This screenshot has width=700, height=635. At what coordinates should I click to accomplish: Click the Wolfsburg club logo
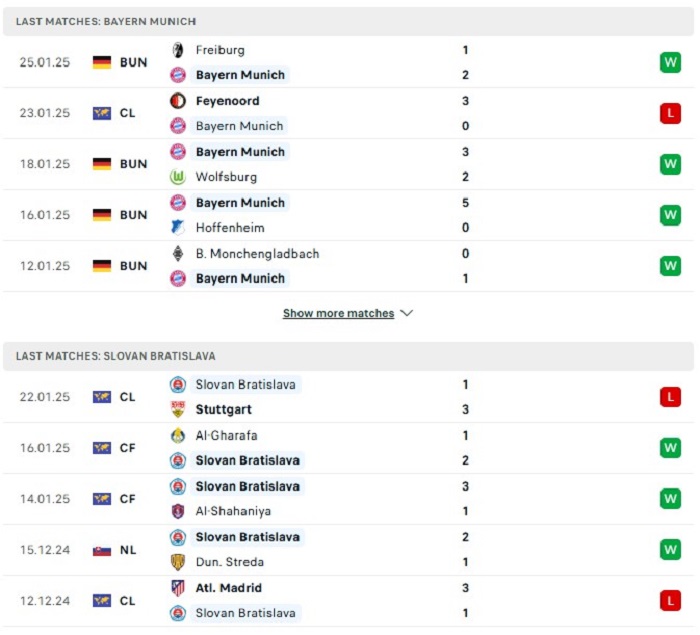point(178,177)
